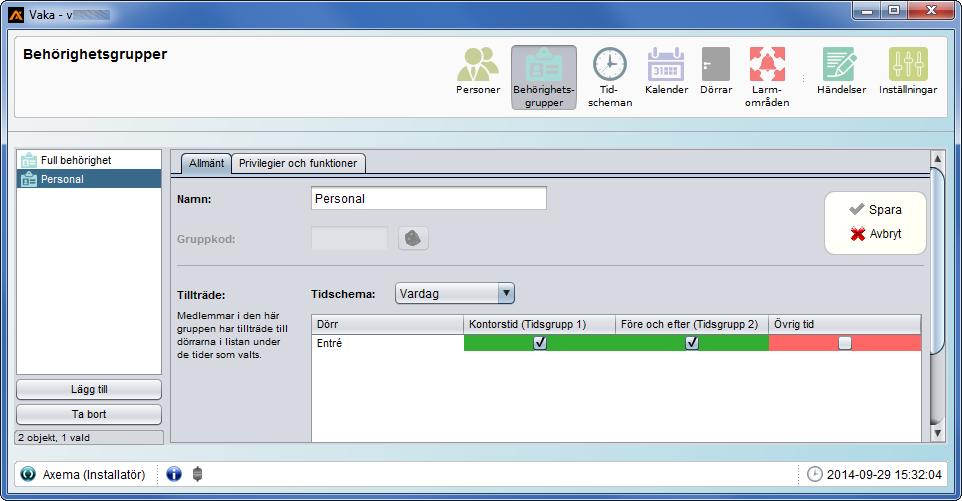Click the scrollbar down arrow
The height and width of the screenshot is (501, 962).
pos(937,433)
